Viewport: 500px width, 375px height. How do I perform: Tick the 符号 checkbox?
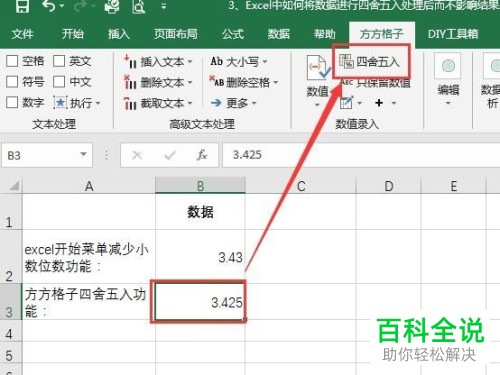12,82
